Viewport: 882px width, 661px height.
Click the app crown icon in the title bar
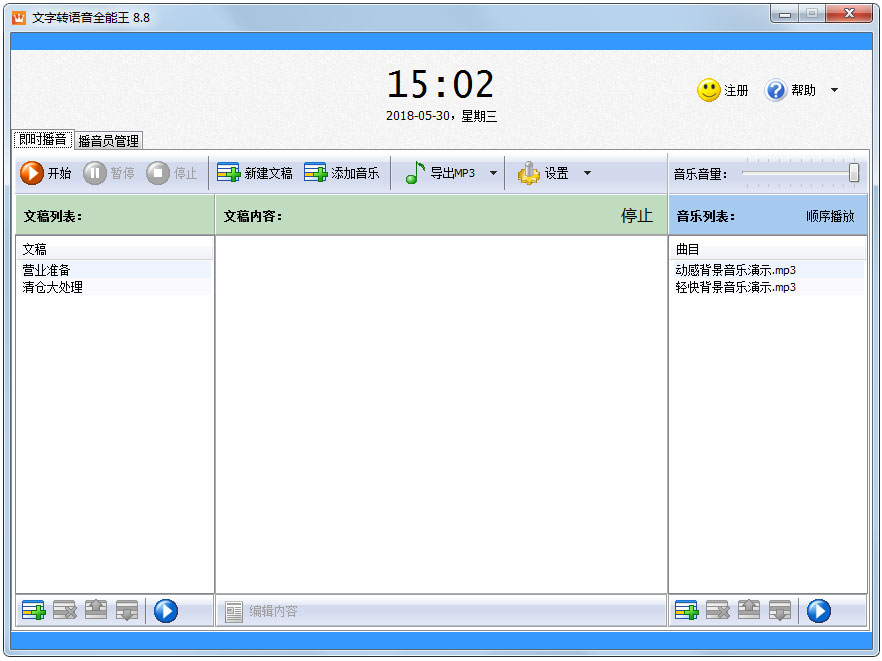coord(19,18)
